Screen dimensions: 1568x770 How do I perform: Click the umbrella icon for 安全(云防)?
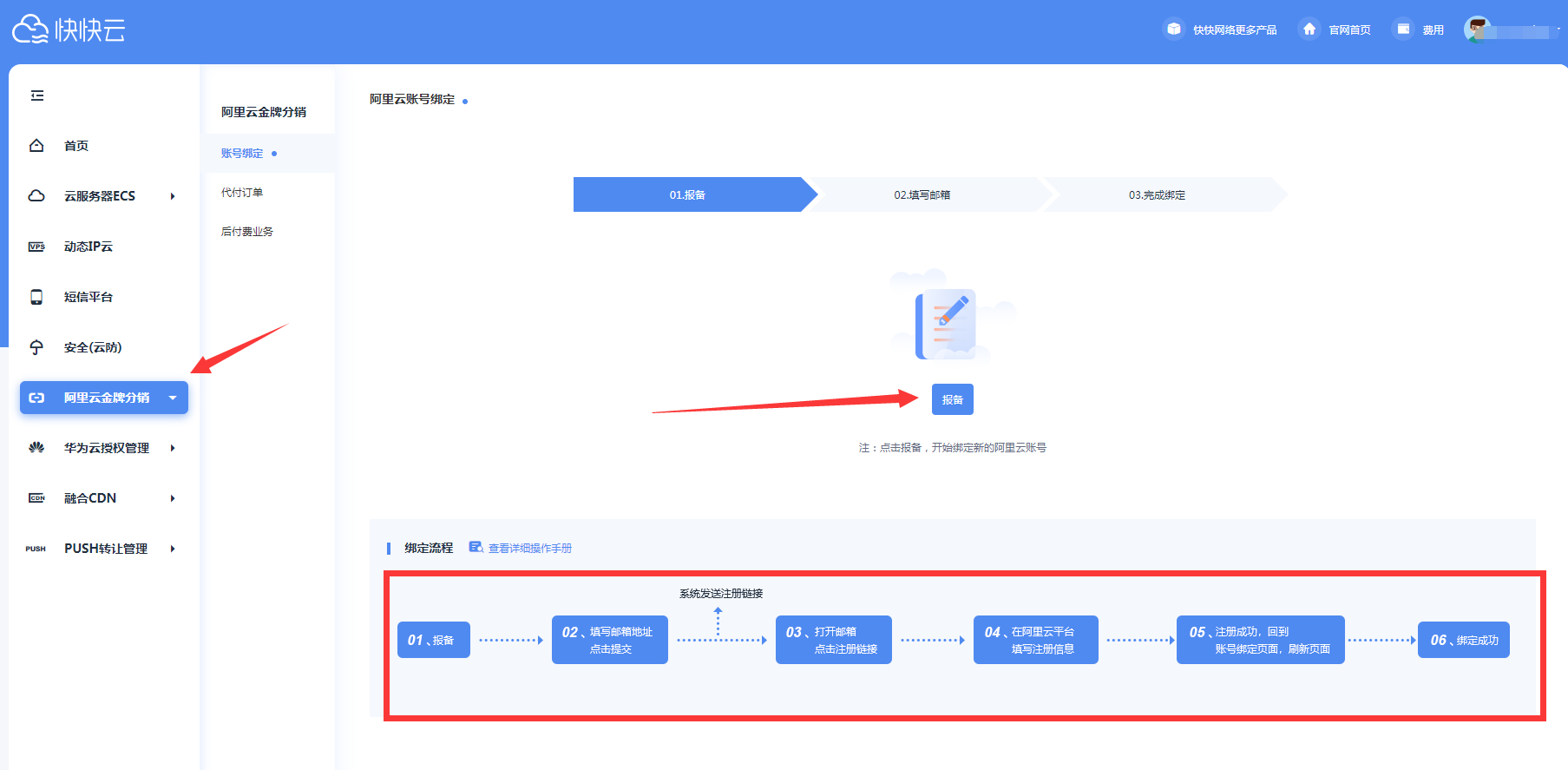pyautogui.click(x=36, y=347)
